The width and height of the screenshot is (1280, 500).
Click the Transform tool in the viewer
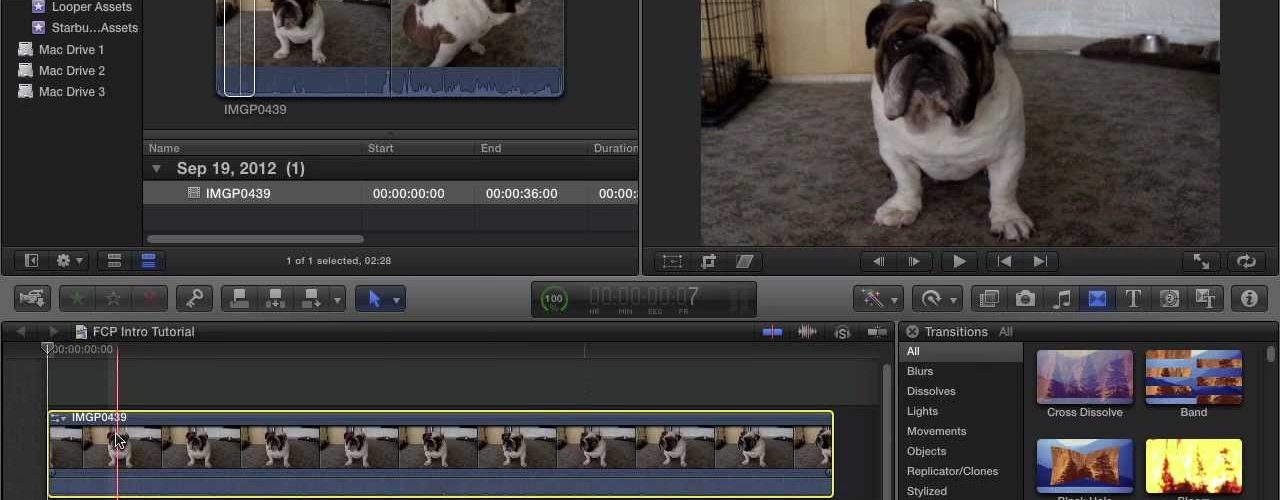[672, 261]
